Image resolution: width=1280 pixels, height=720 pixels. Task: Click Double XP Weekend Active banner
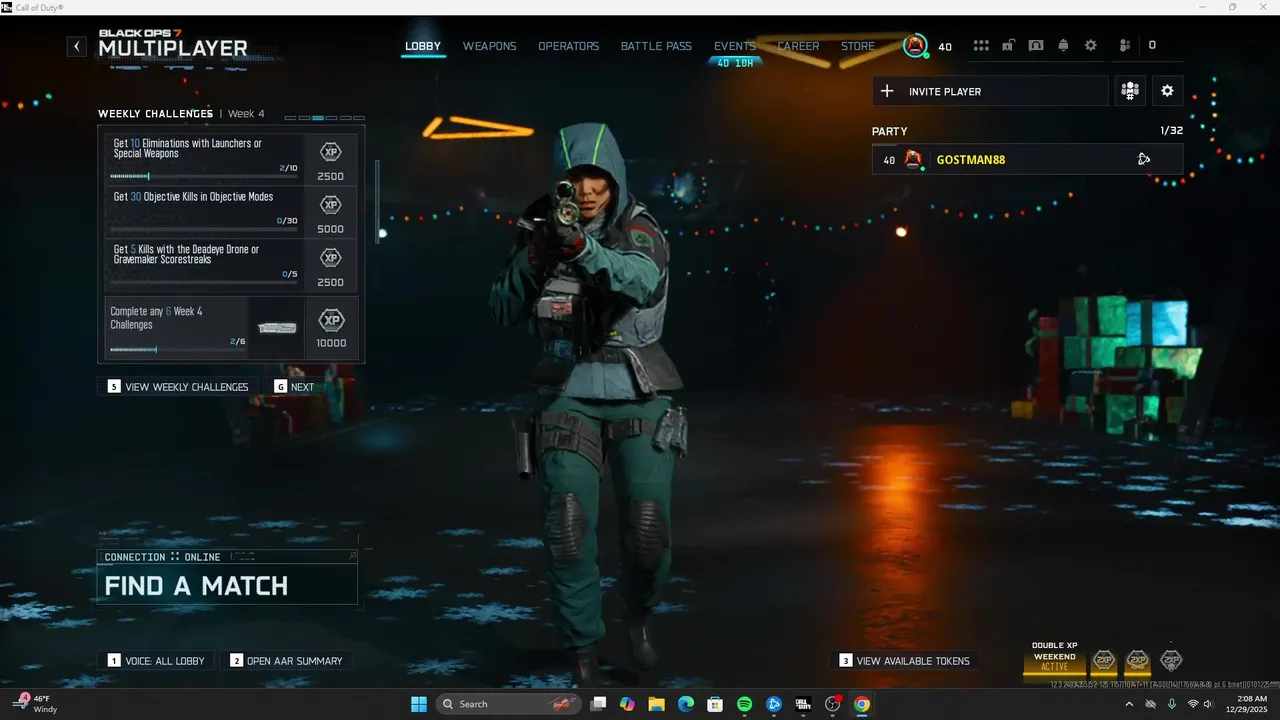[1054, 657]
